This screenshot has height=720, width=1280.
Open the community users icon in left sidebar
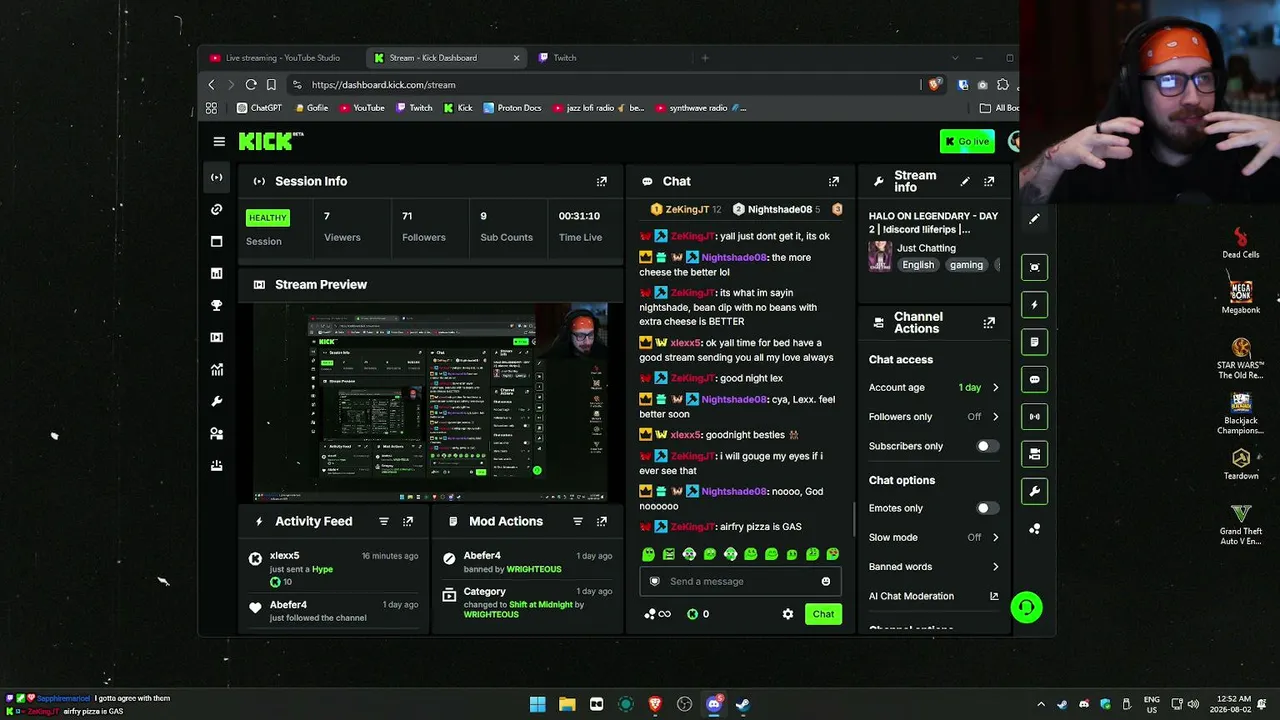(x=216, y=433)
